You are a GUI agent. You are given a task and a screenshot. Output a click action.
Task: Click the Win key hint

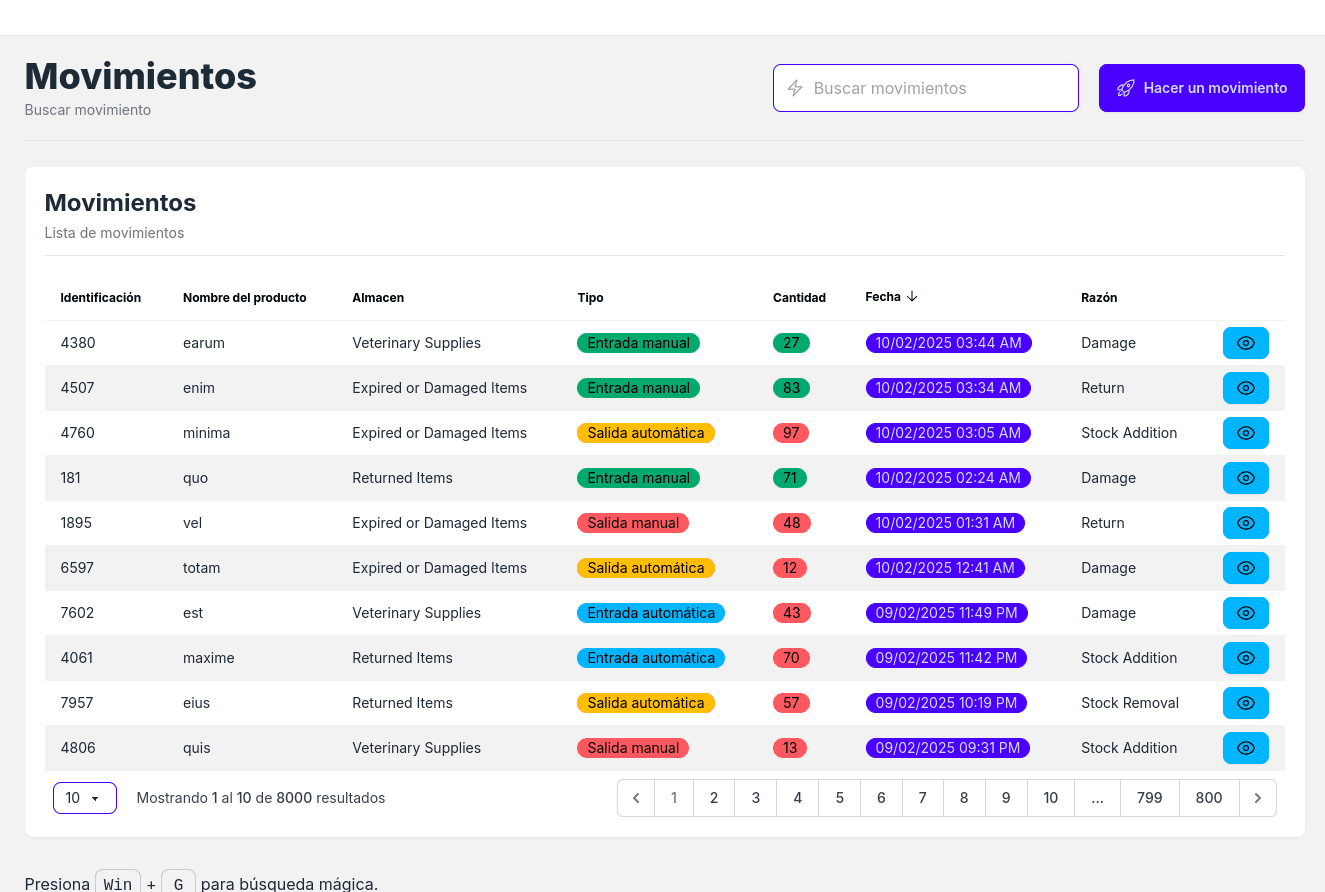pyautogui.click(x=118, y=884)
